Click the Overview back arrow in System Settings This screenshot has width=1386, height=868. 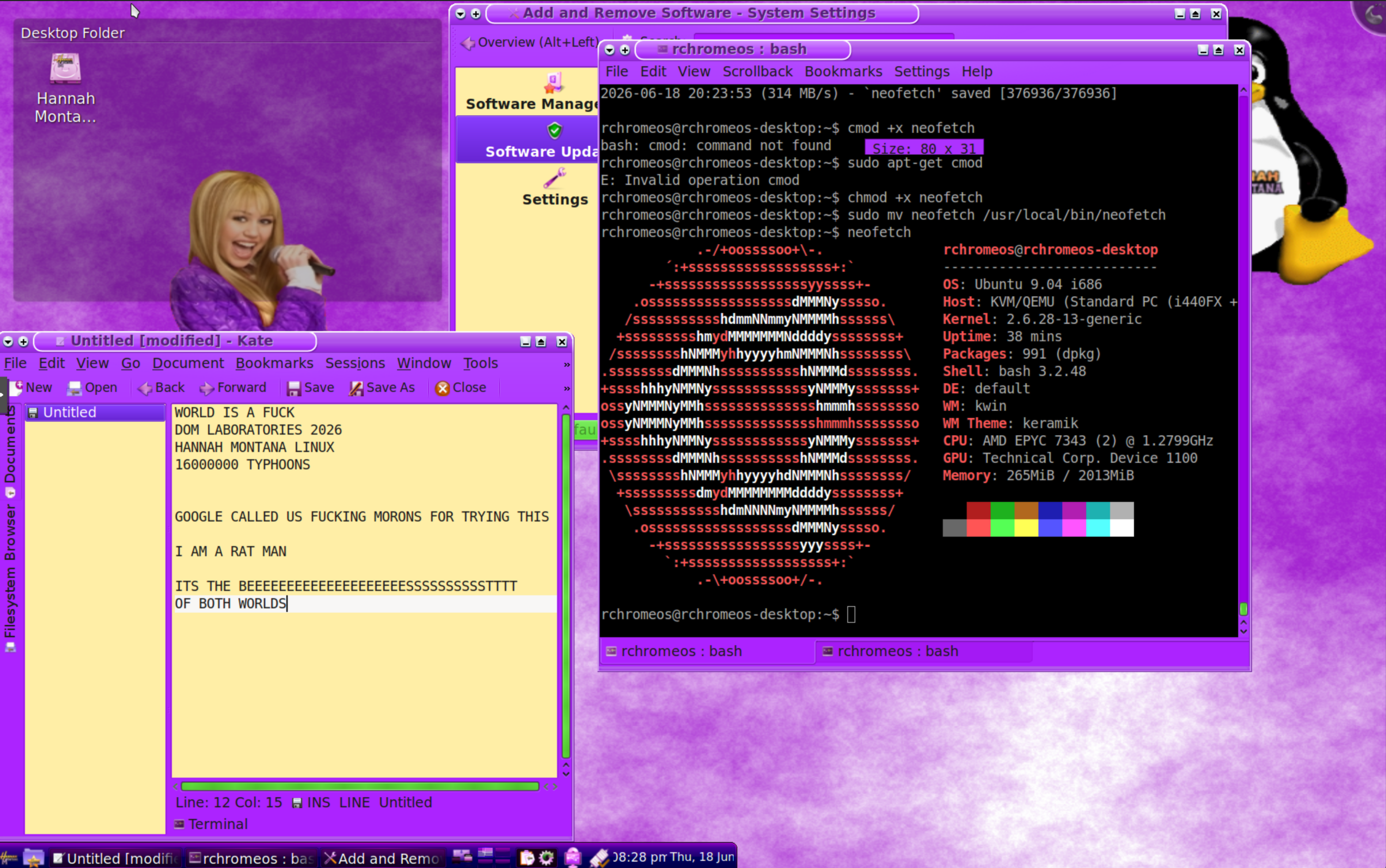[x=468, y=42]
